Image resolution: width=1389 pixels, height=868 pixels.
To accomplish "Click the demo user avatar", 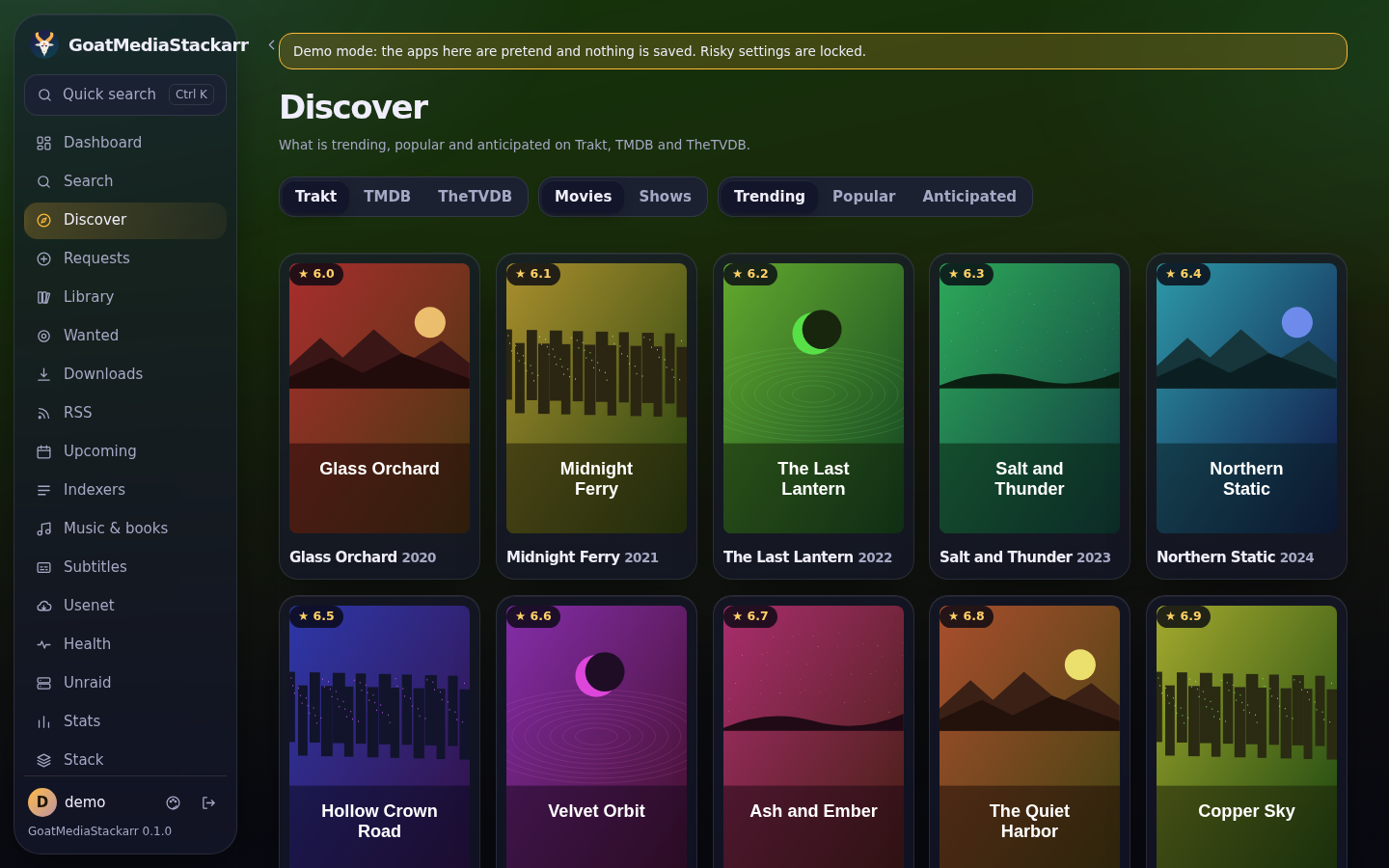I will pos(42,802).
